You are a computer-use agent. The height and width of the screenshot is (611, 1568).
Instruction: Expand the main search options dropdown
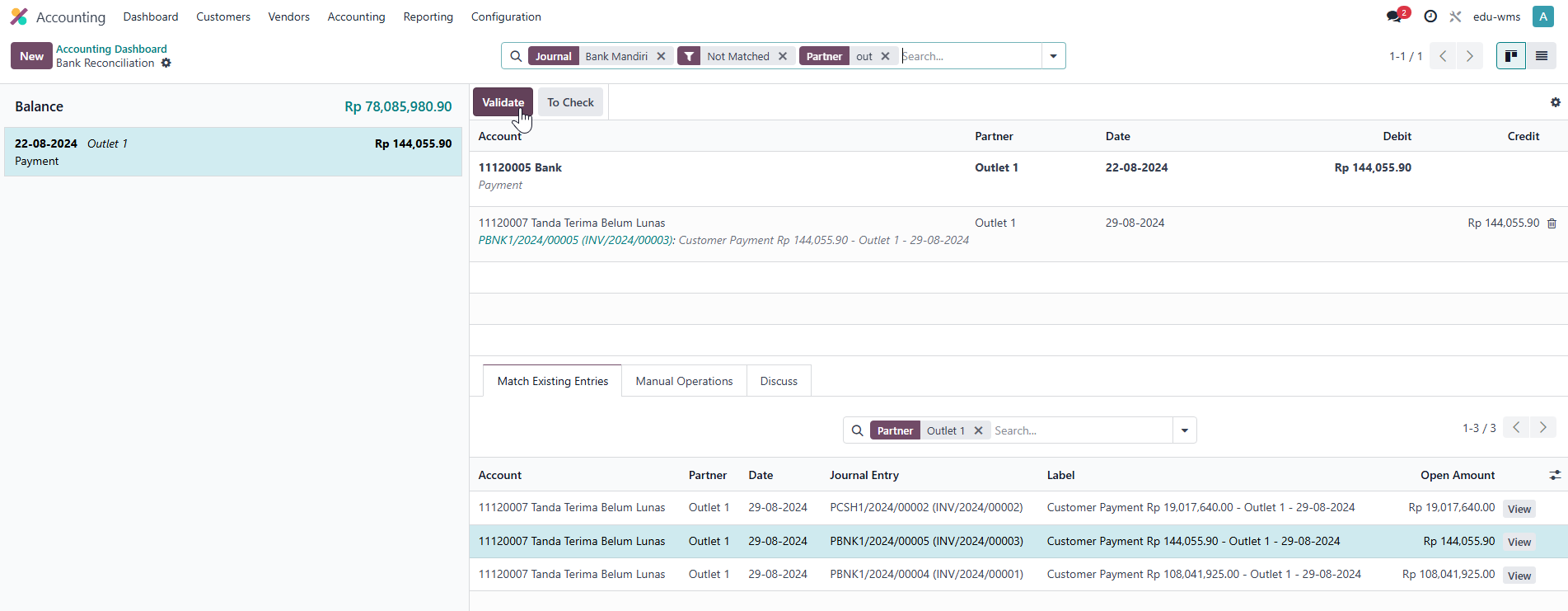coord(1053,56)
